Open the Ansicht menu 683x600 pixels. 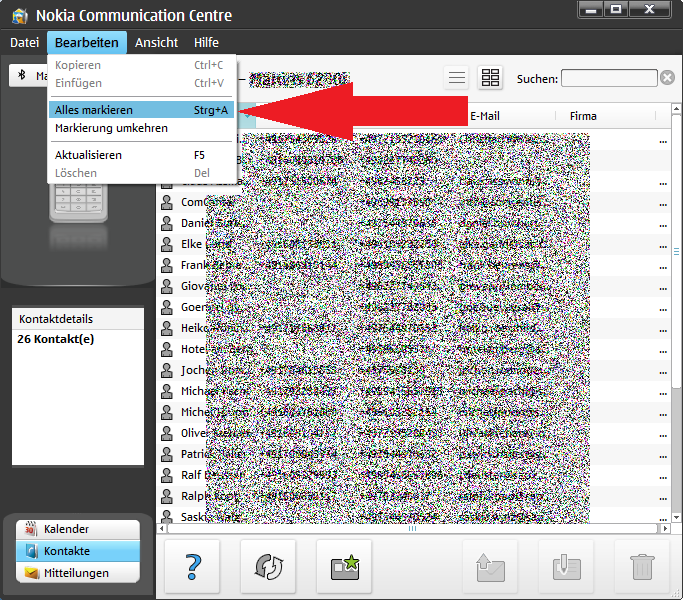pos(156,43)
